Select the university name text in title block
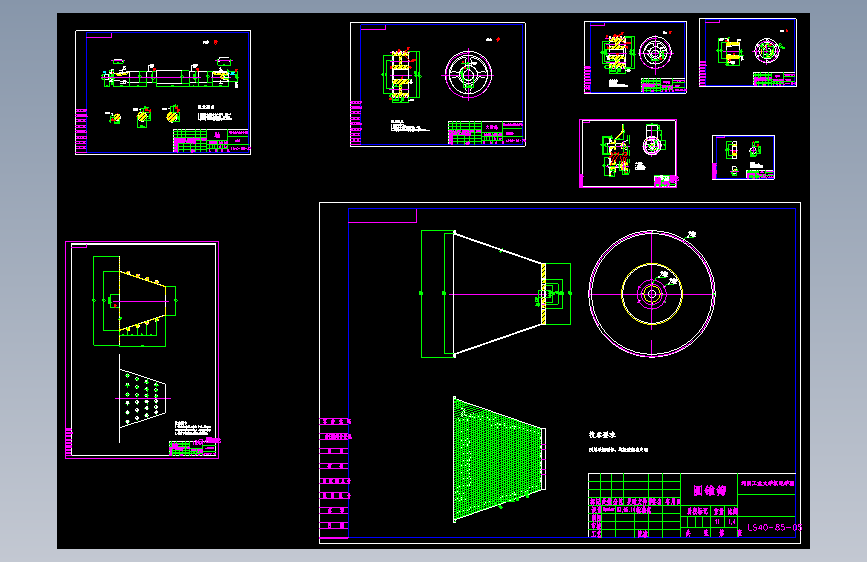The image size is (867, 562). tap(767, 483)
